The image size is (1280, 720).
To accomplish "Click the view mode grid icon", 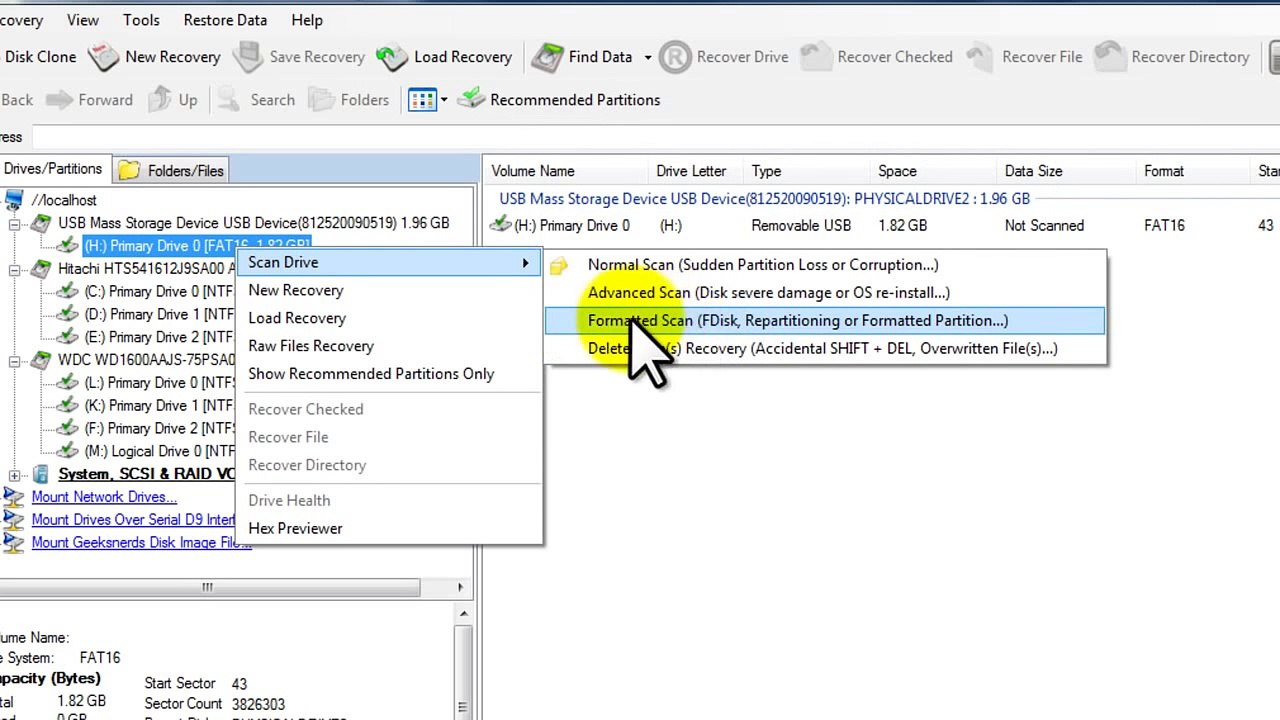I will [x=422, y=100].
